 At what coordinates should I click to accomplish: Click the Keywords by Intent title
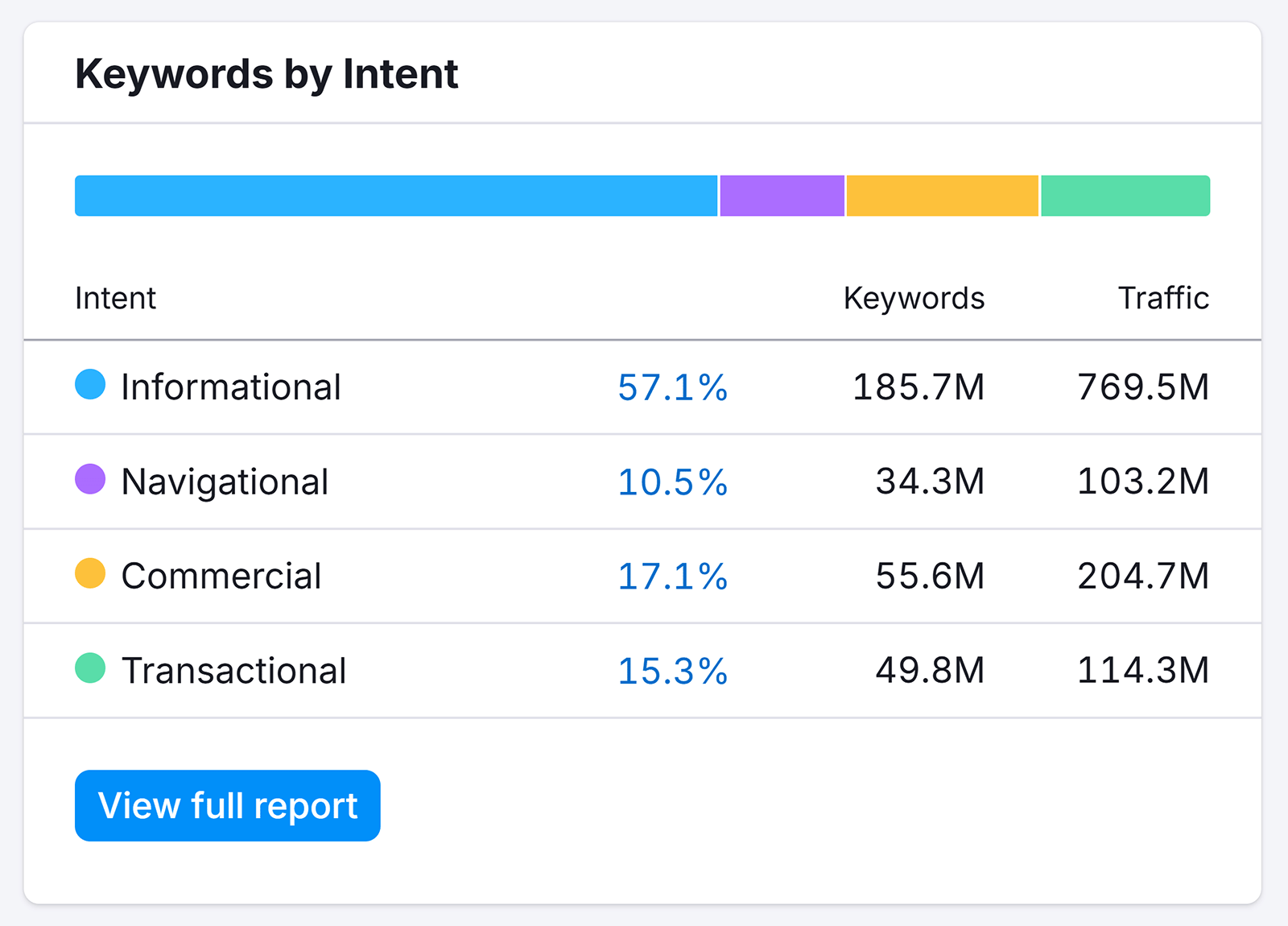[266, 73]
